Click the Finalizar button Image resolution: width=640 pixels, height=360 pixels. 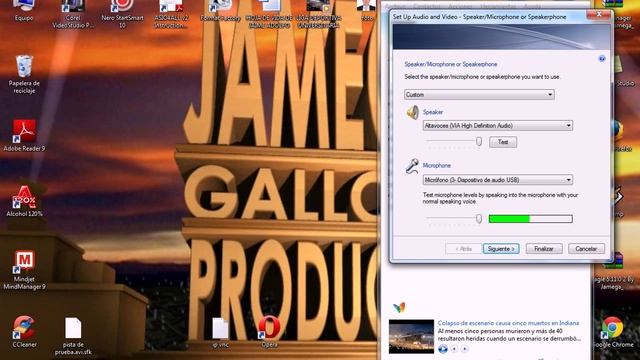pyautogui.click(x=544, y=249)
